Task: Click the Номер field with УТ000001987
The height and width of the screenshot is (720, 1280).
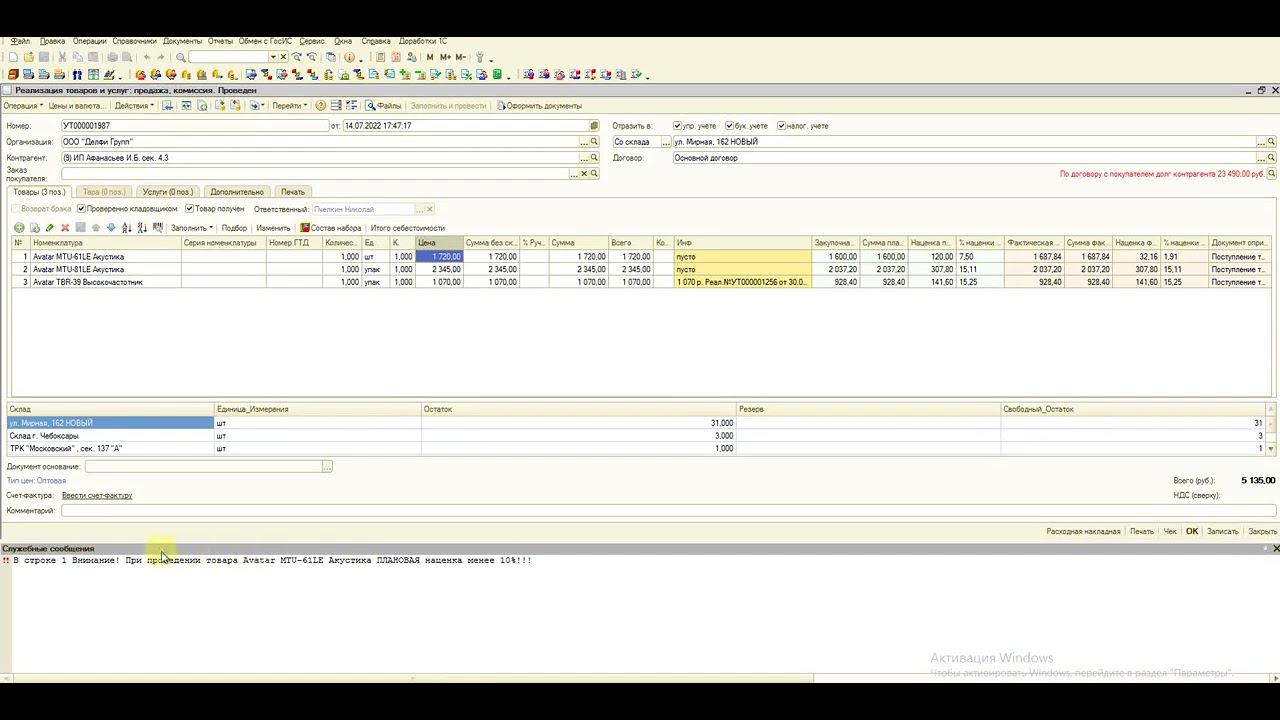Action: pos(195,126)
